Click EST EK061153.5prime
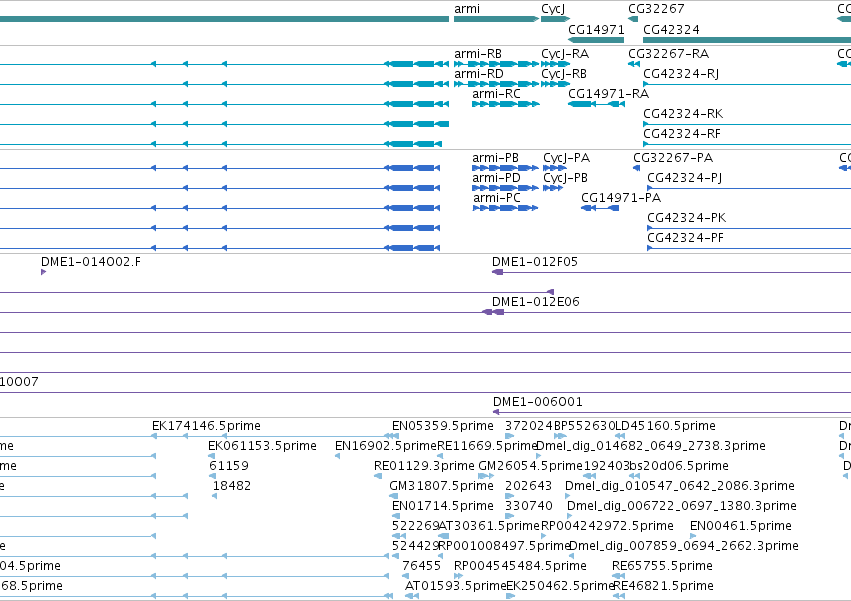This screenshot has height=601, width=851. 262,446
